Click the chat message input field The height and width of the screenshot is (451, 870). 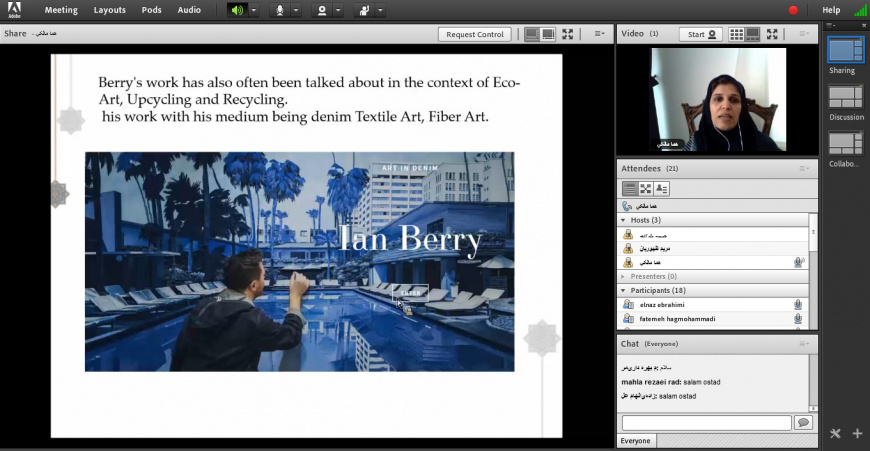706,423
